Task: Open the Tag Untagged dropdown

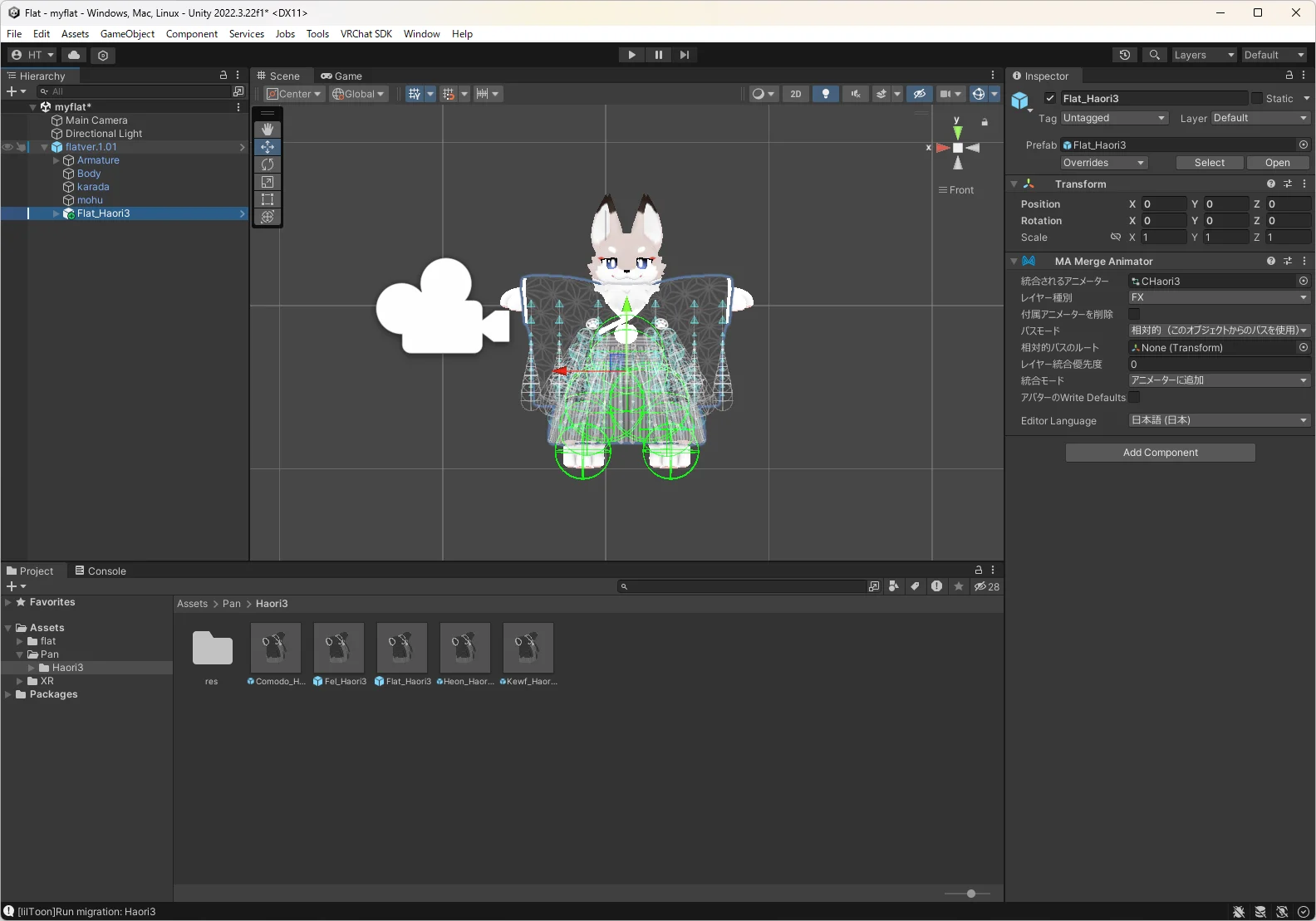Action: click(x=1114, y=118)
